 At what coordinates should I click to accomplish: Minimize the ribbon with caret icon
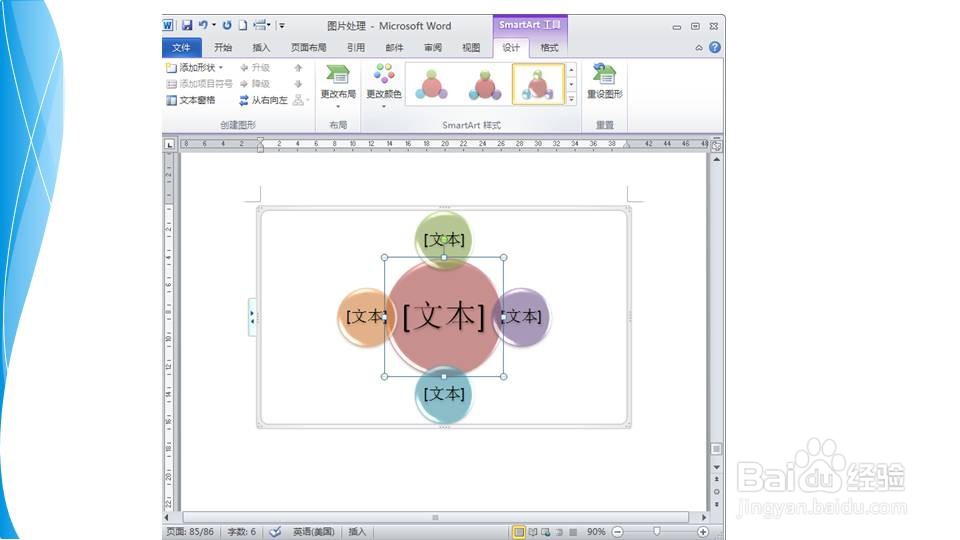tap(699, 48)
